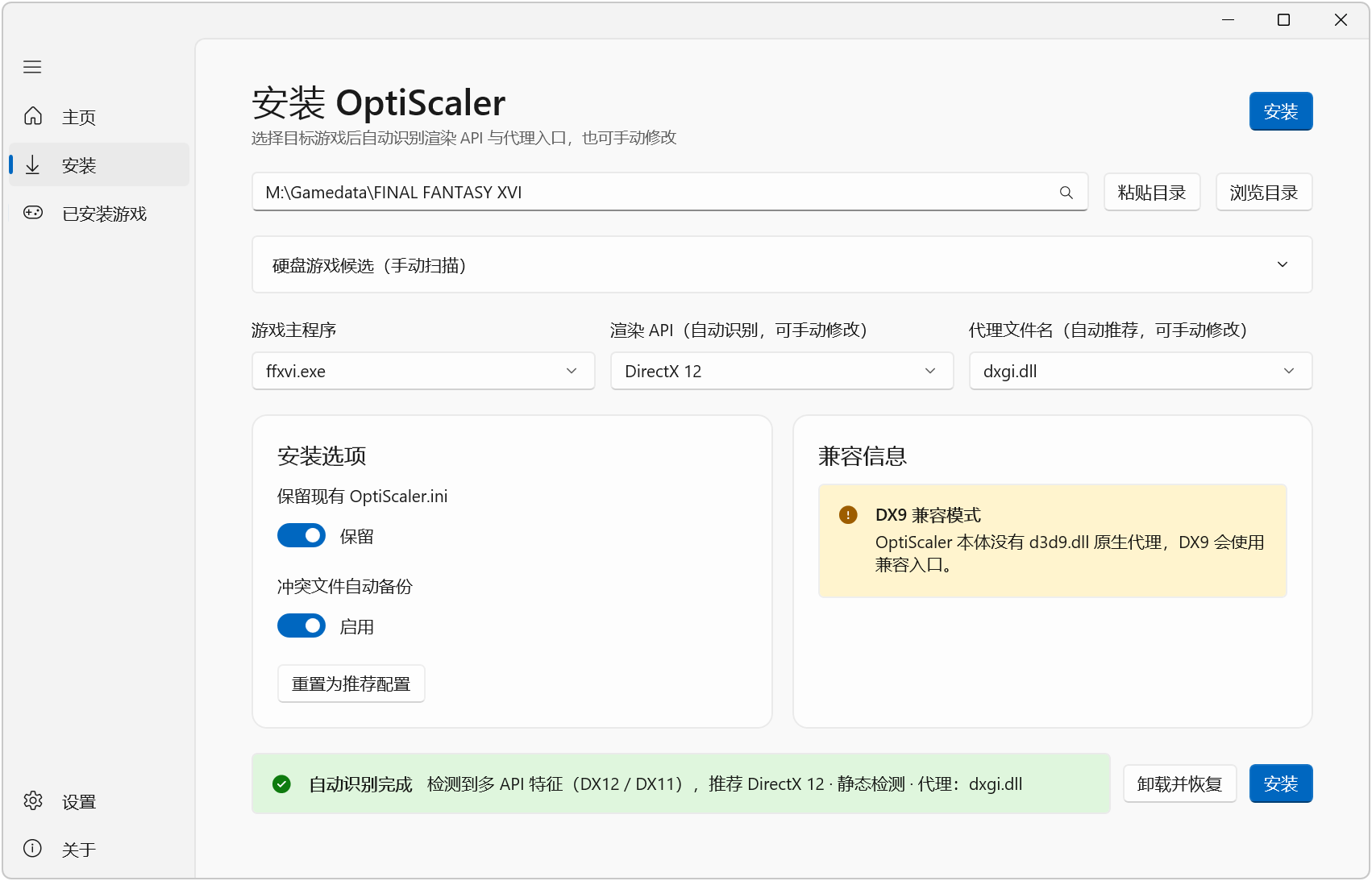The height and width of the screenshot is (881, 1372).
Task: Click the DX9 兼容模式 heading text
Action: coord(928,515)
